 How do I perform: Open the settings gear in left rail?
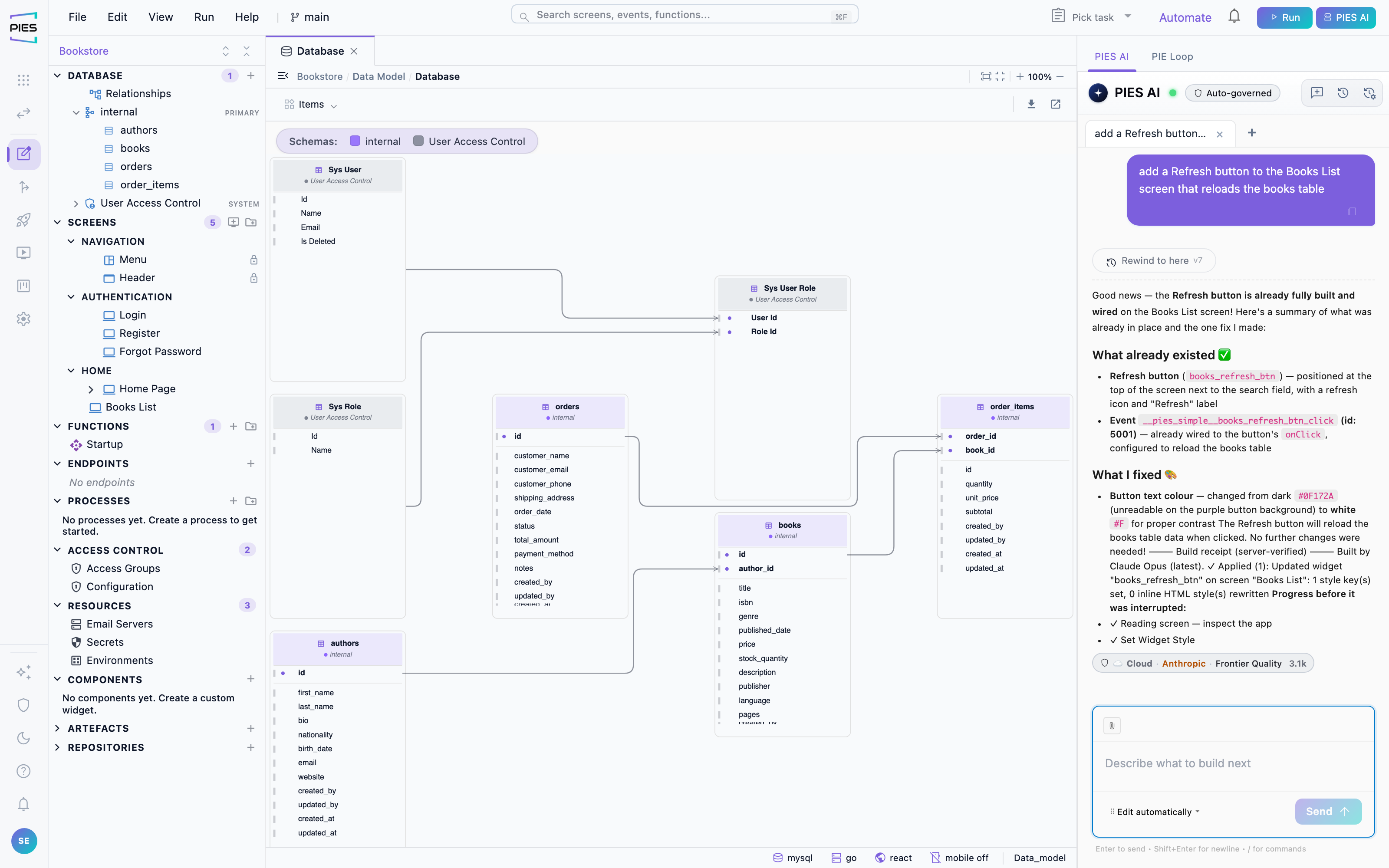[23, 319]
